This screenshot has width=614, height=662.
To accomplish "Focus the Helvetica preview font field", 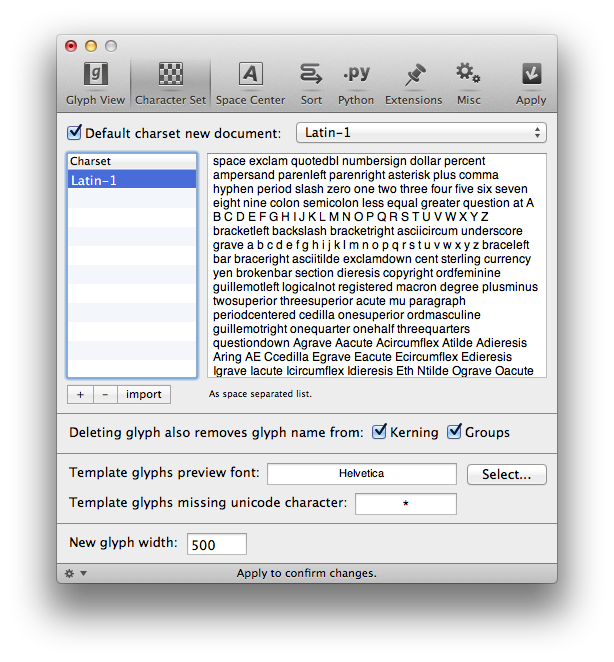I will (362, 474).
